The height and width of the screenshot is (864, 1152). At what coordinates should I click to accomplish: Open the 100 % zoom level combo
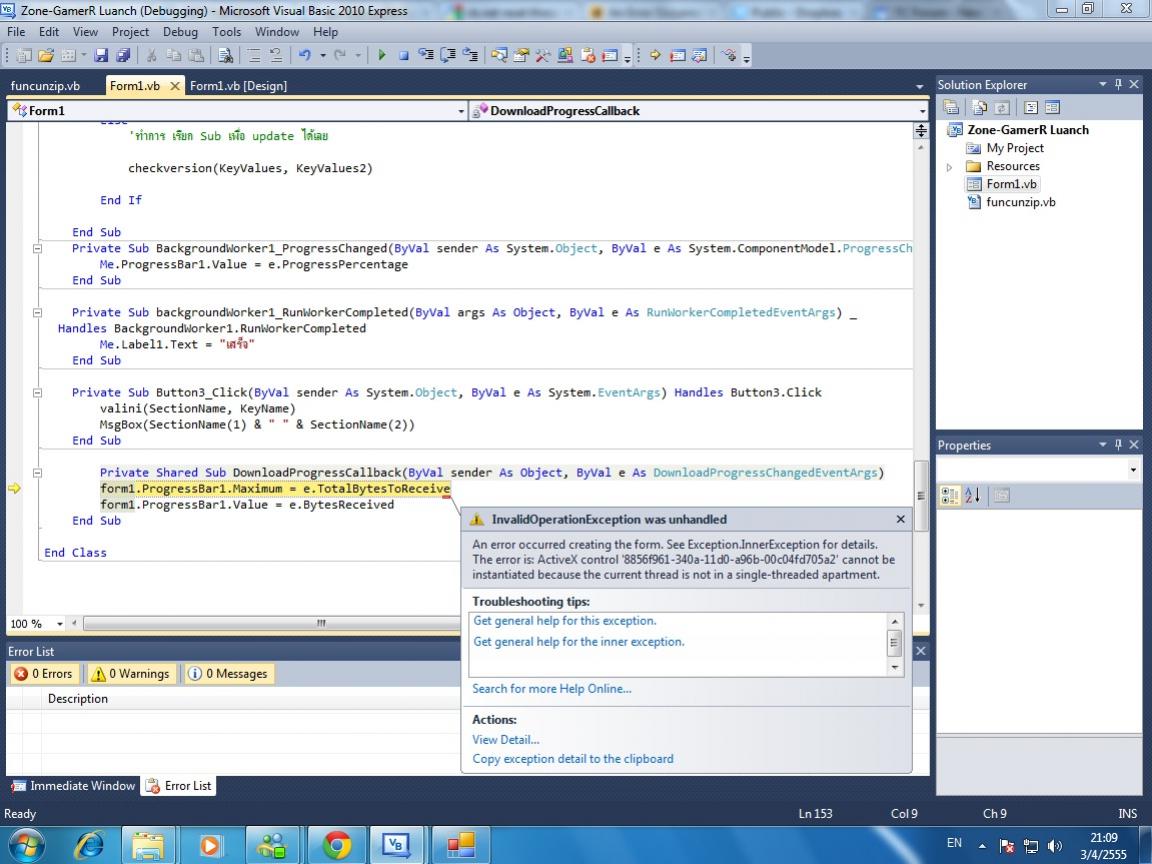pos(60,624)
